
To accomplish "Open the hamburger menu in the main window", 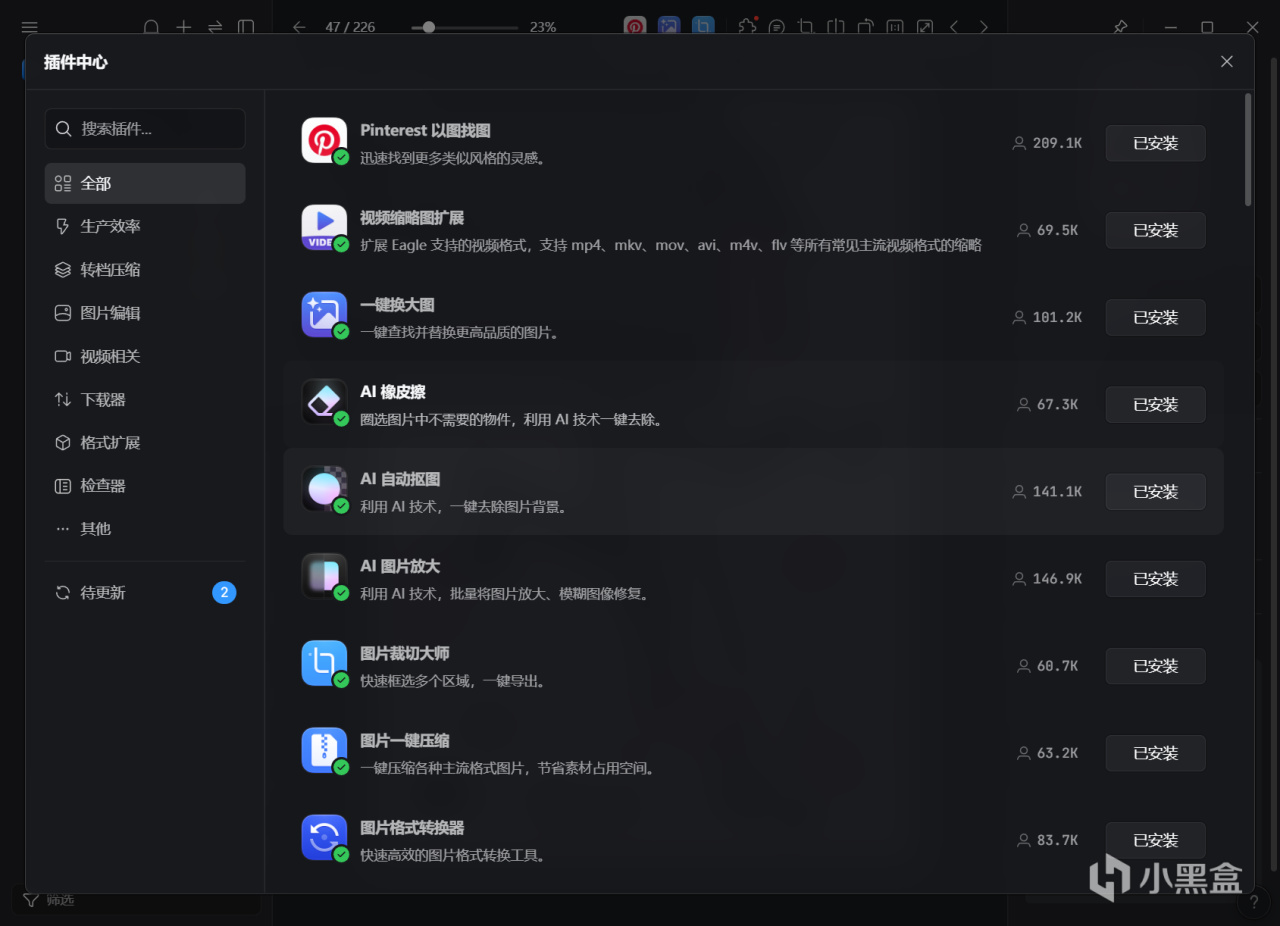I will click(x=29, y=27).
